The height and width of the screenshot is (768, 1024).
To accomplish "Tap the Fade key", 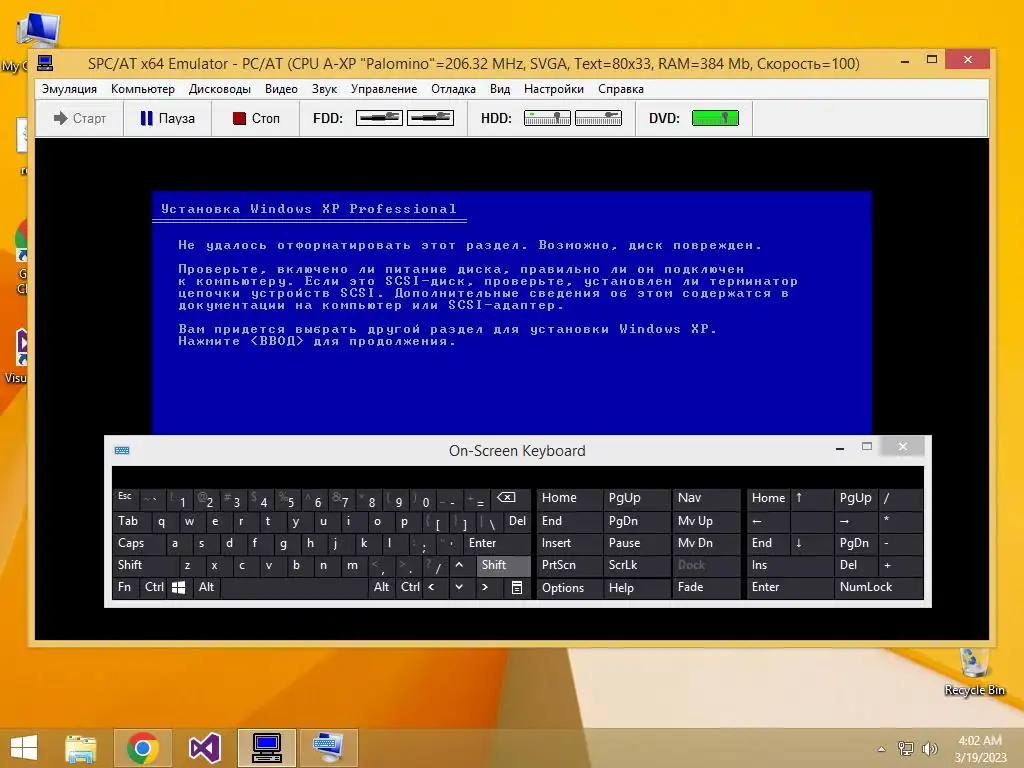I will [x=707, y=587].
